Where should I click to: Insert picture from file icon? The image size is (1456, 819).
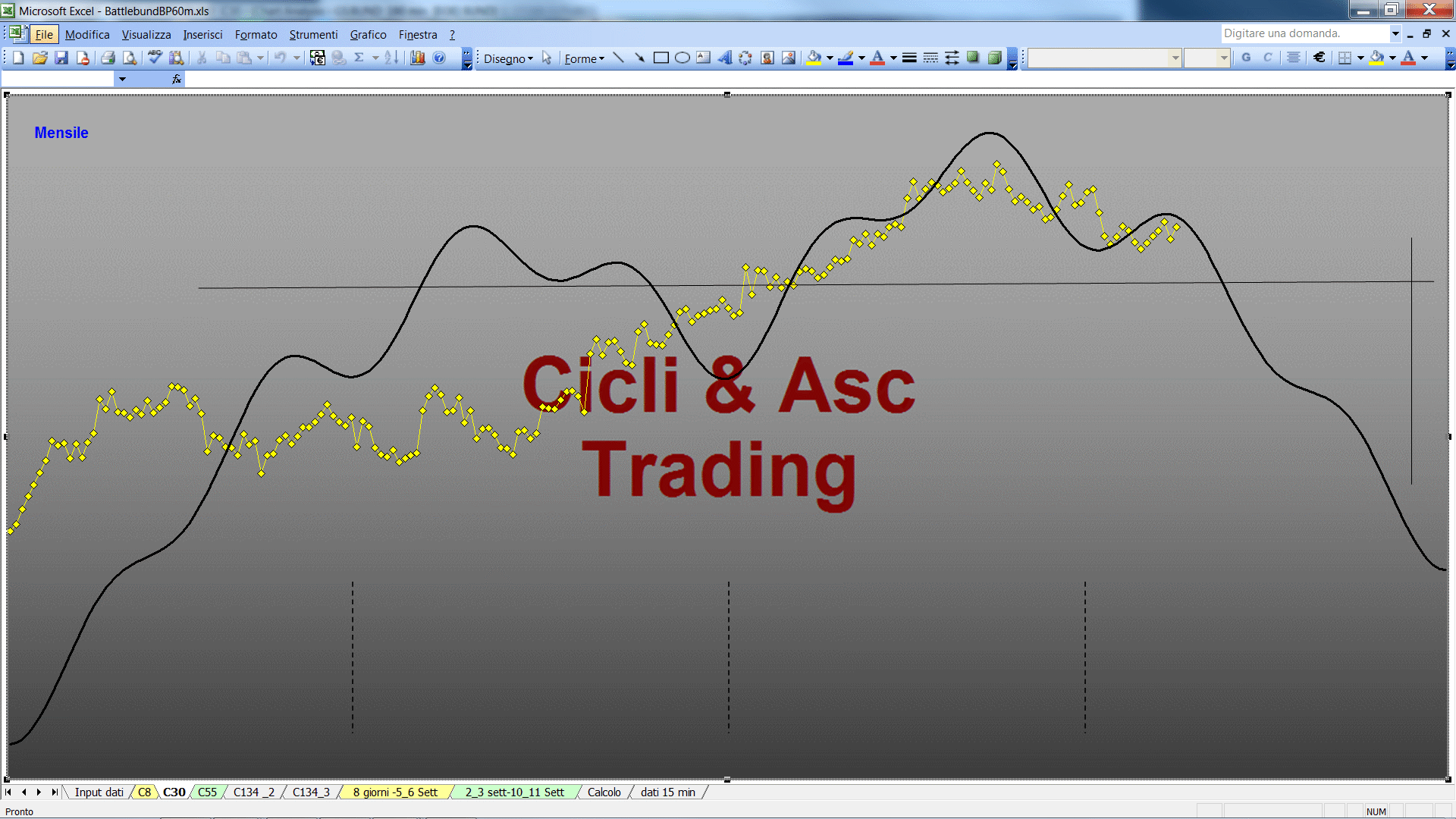tap(789, 58)
